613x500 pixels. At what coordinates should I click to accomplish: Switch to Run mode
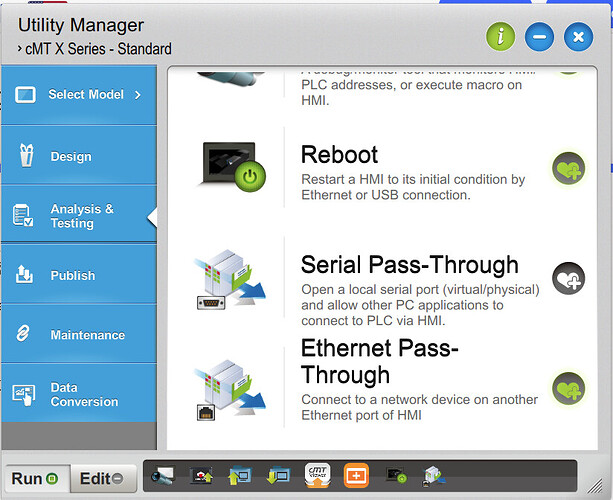pos(37,478)
